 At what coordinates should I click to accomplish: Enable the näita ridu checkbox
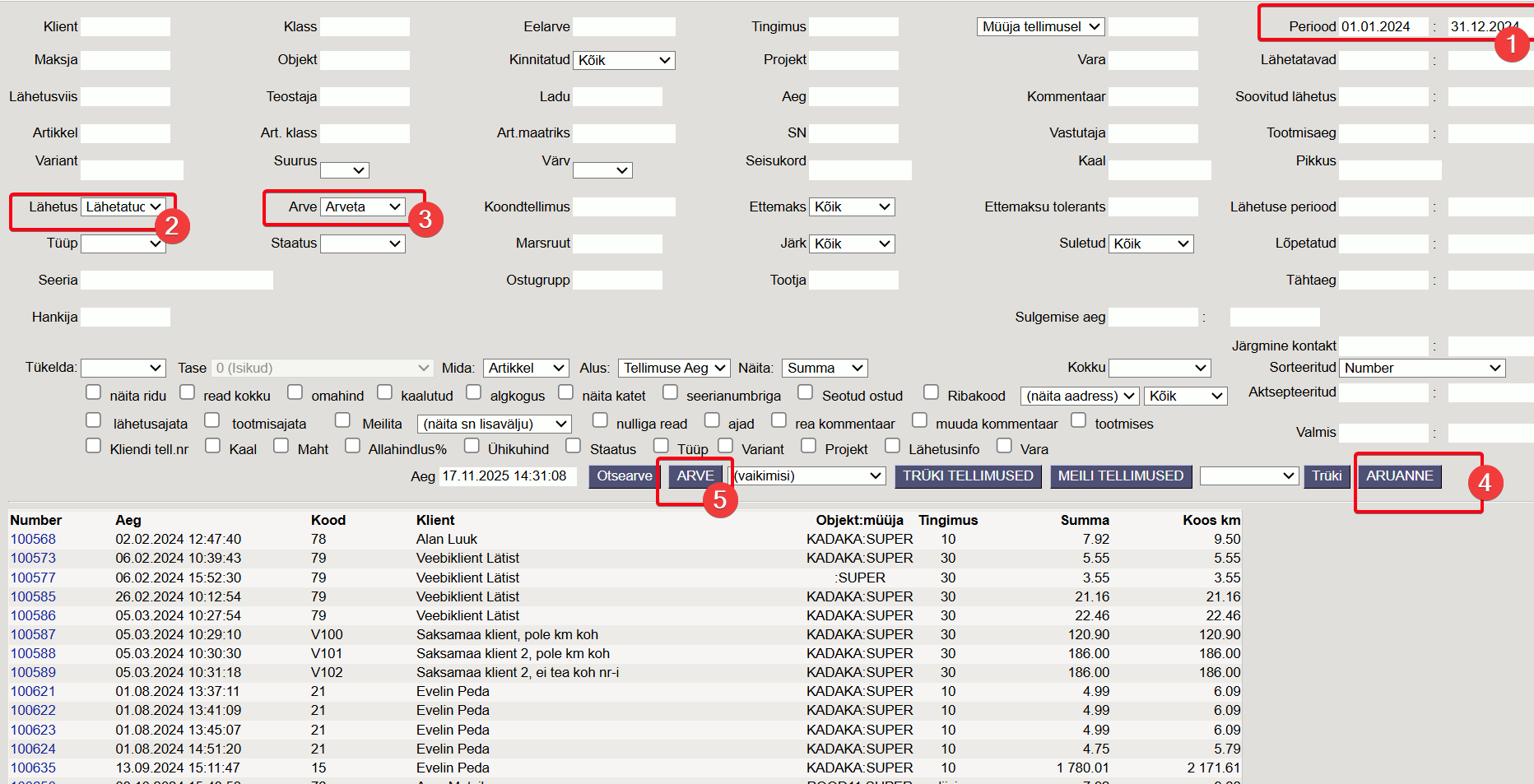pyautogui.click(x=94, y=392)
